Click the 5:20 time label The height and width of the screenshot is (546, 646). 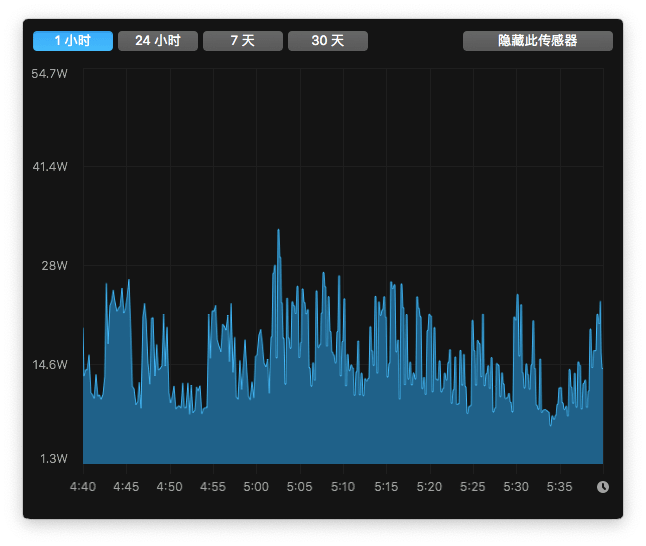[429, 487]
